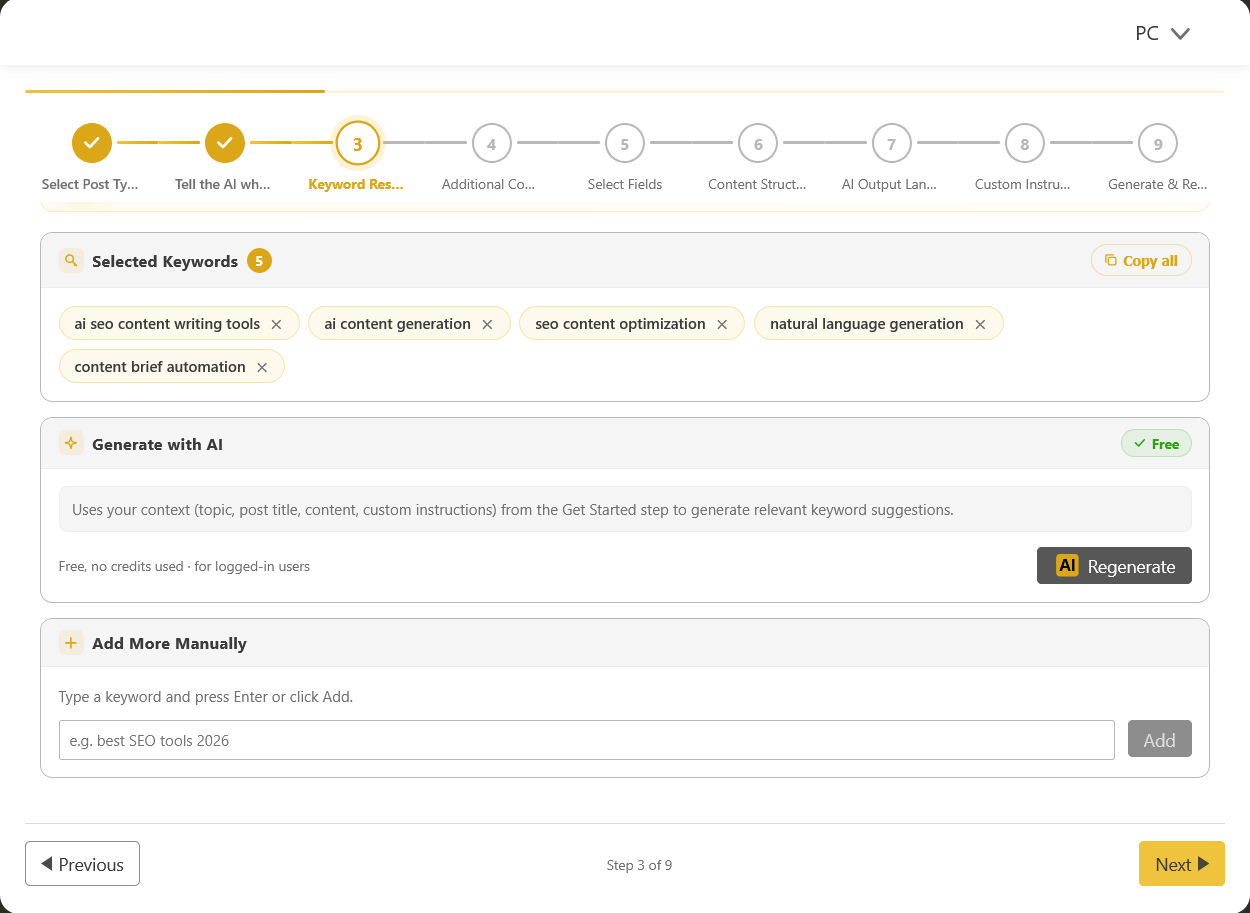Click the magnifier icon beside Selected Keywords

pyautogui.click(x=70, y=260)
